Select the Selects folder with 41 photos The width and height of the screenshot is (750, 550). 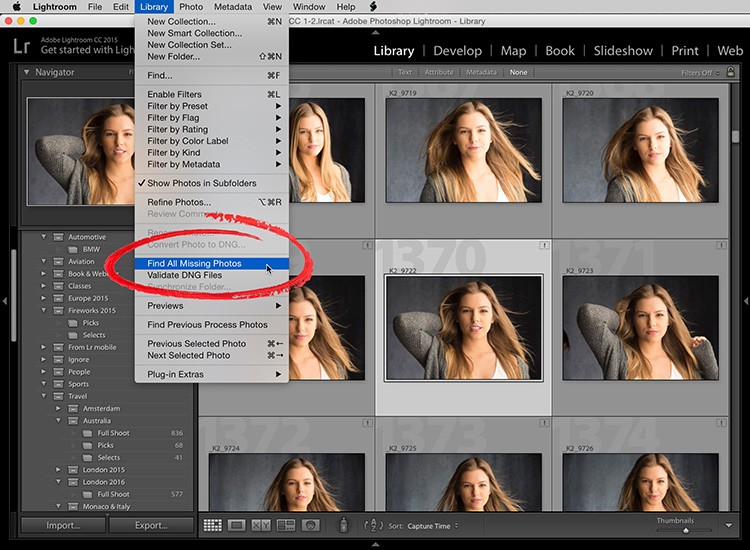point(109,458)
